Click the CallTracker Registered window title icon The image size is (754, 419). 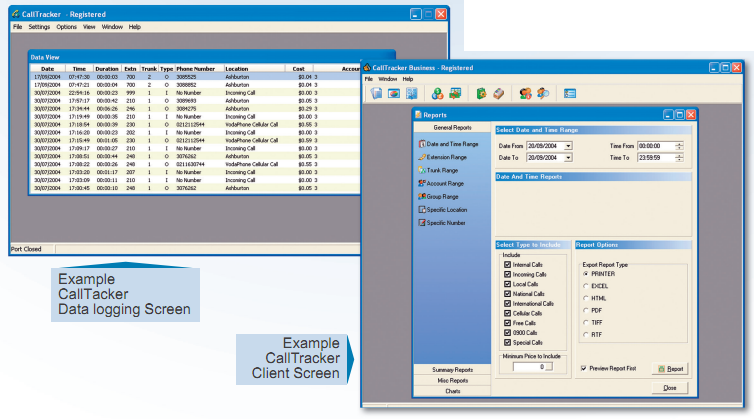pos(16,14)
